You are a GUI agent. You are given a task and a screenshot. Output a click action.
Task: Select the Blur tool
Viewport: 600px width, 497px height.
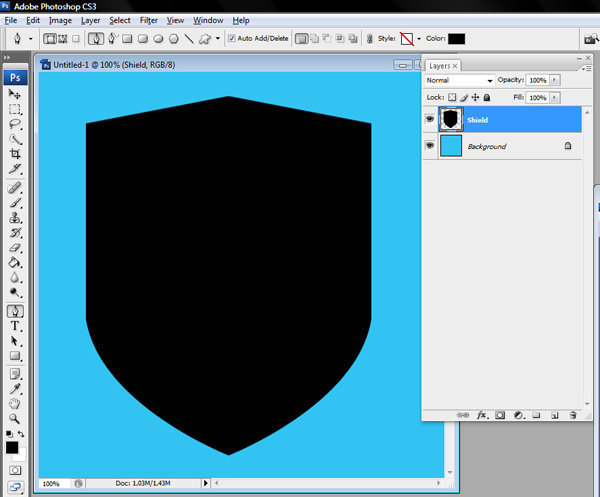(15, 277)
